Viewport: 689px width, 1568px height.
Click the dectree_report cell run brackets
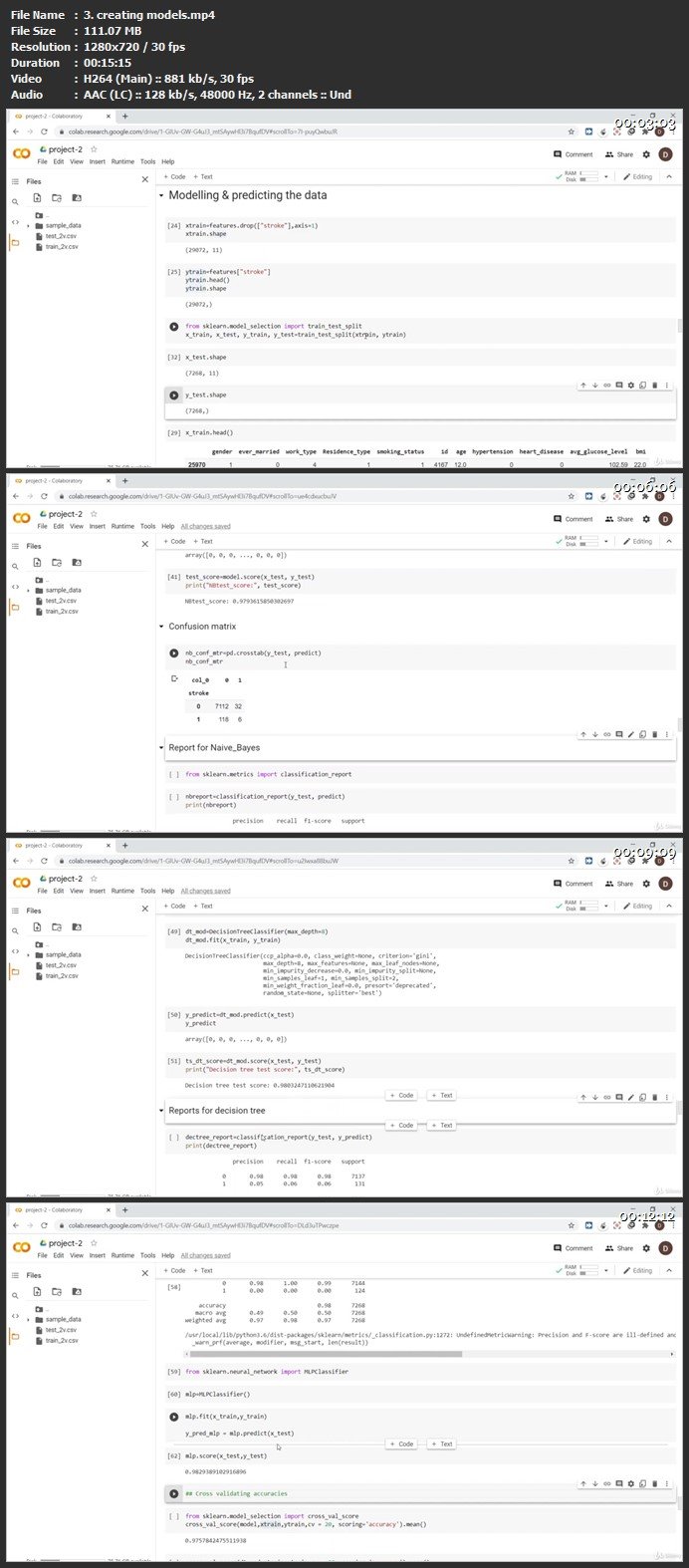point(174,1137)
